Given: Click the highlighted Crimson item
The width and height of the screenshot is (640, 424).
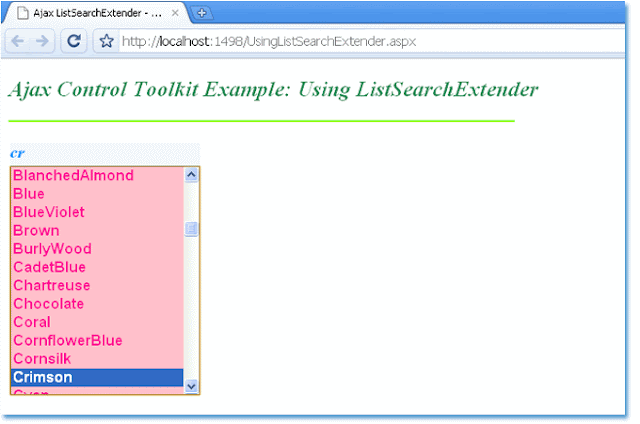Looking at the screenshot, I should (97, 377).
